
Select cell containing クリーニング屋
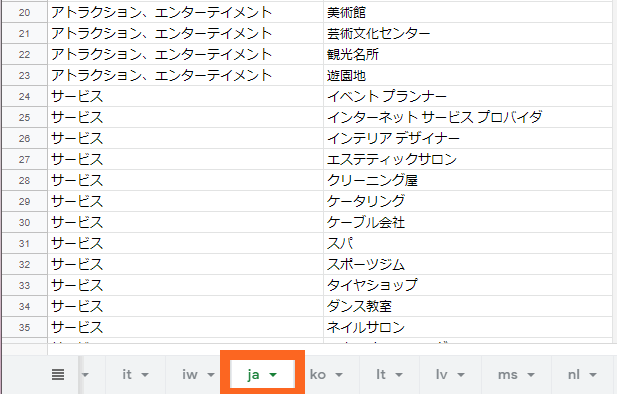coord(468,180)
